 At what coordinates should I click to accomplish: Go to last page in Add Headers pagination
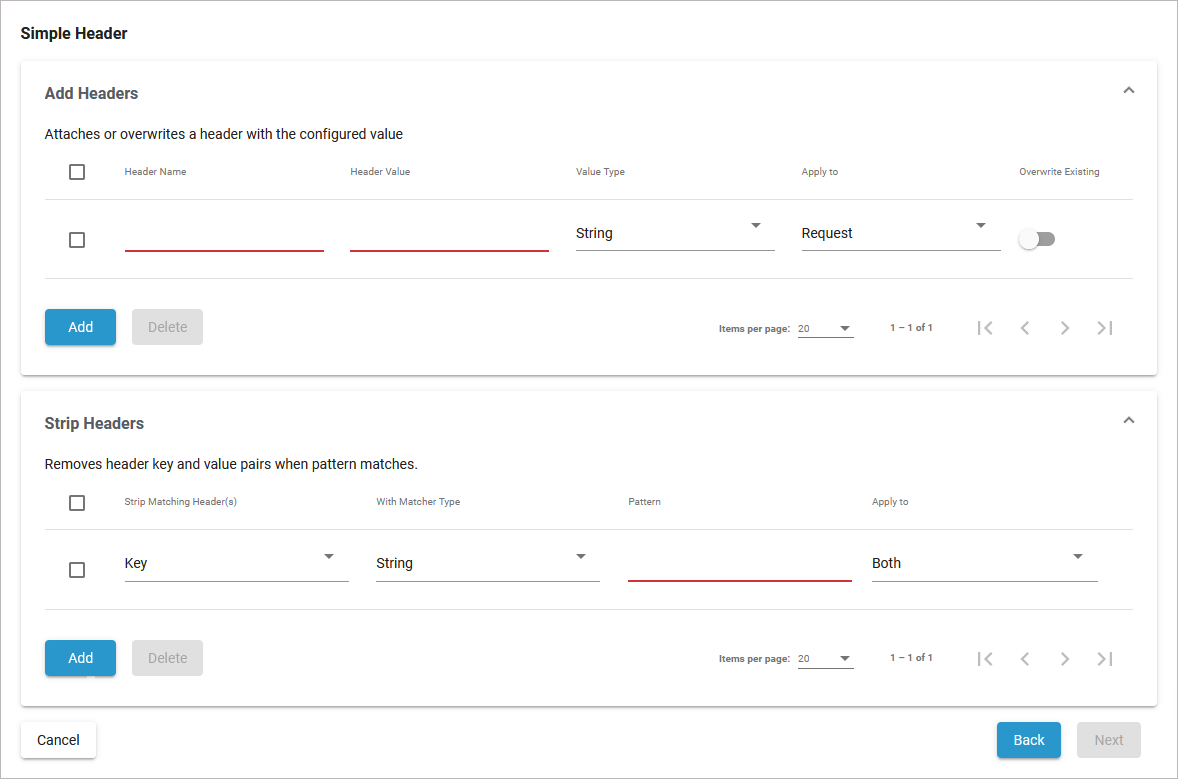point(1104,327)
